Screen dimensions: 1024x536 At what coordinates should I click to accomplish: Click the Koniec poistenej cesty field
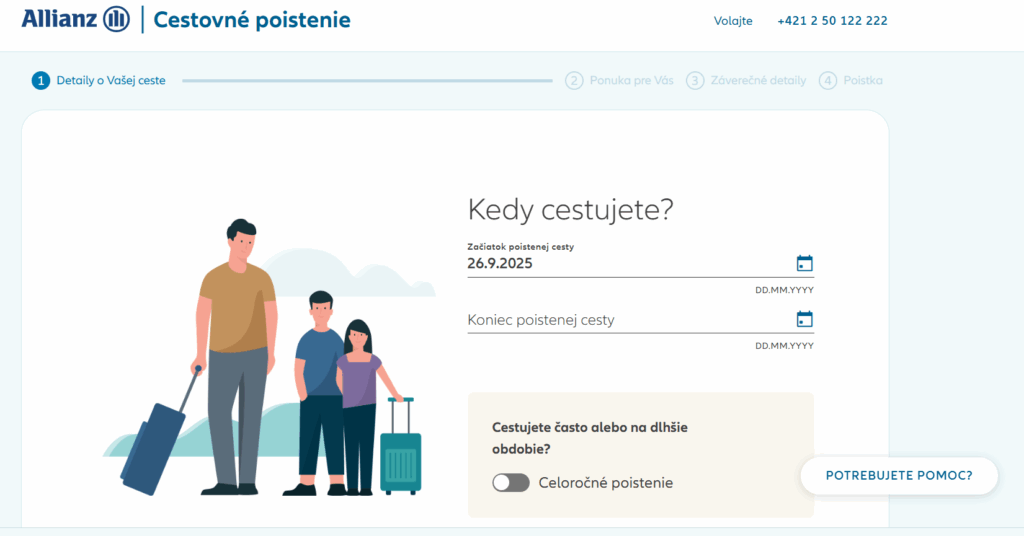pyautogui.click(x=620, y=321)
